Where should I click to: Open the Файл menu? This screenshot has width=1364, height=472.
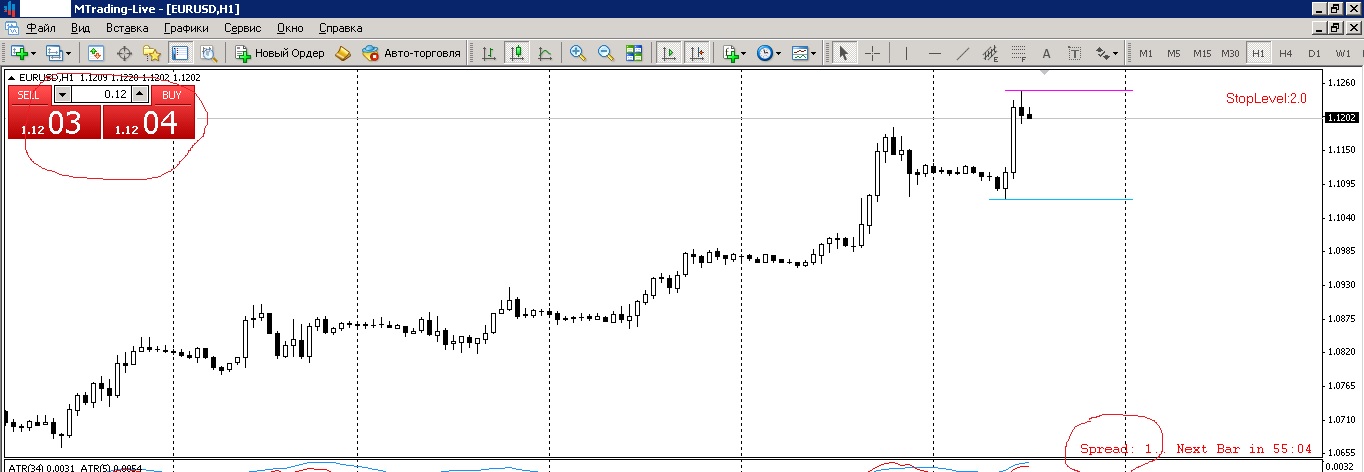pyautogui.click(x=41, y=29)
